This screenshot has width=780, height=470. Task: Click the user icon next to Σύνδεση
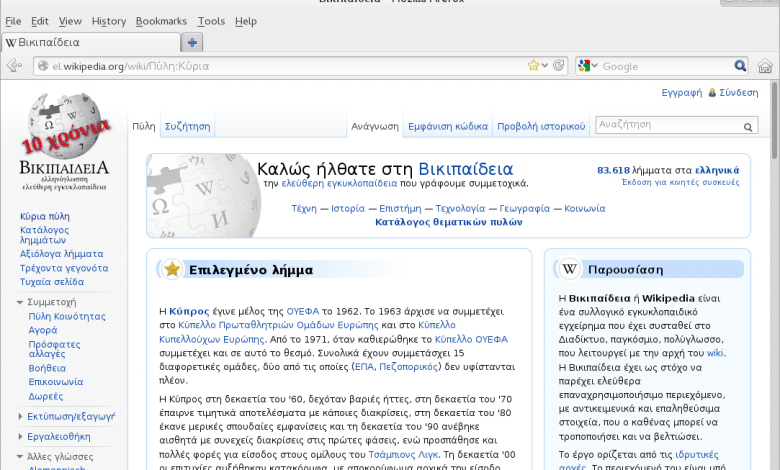(x=712, y=93)
